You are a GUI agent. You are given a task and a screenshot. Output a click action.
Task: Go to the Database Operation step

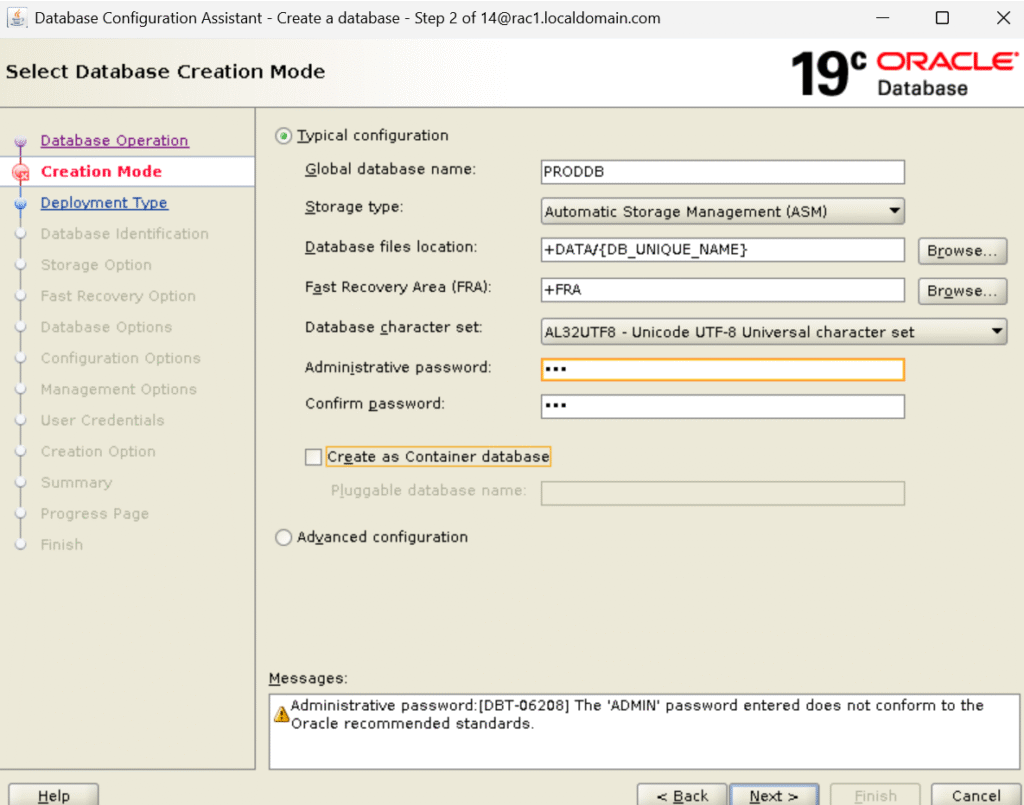(x=114, y=141)
